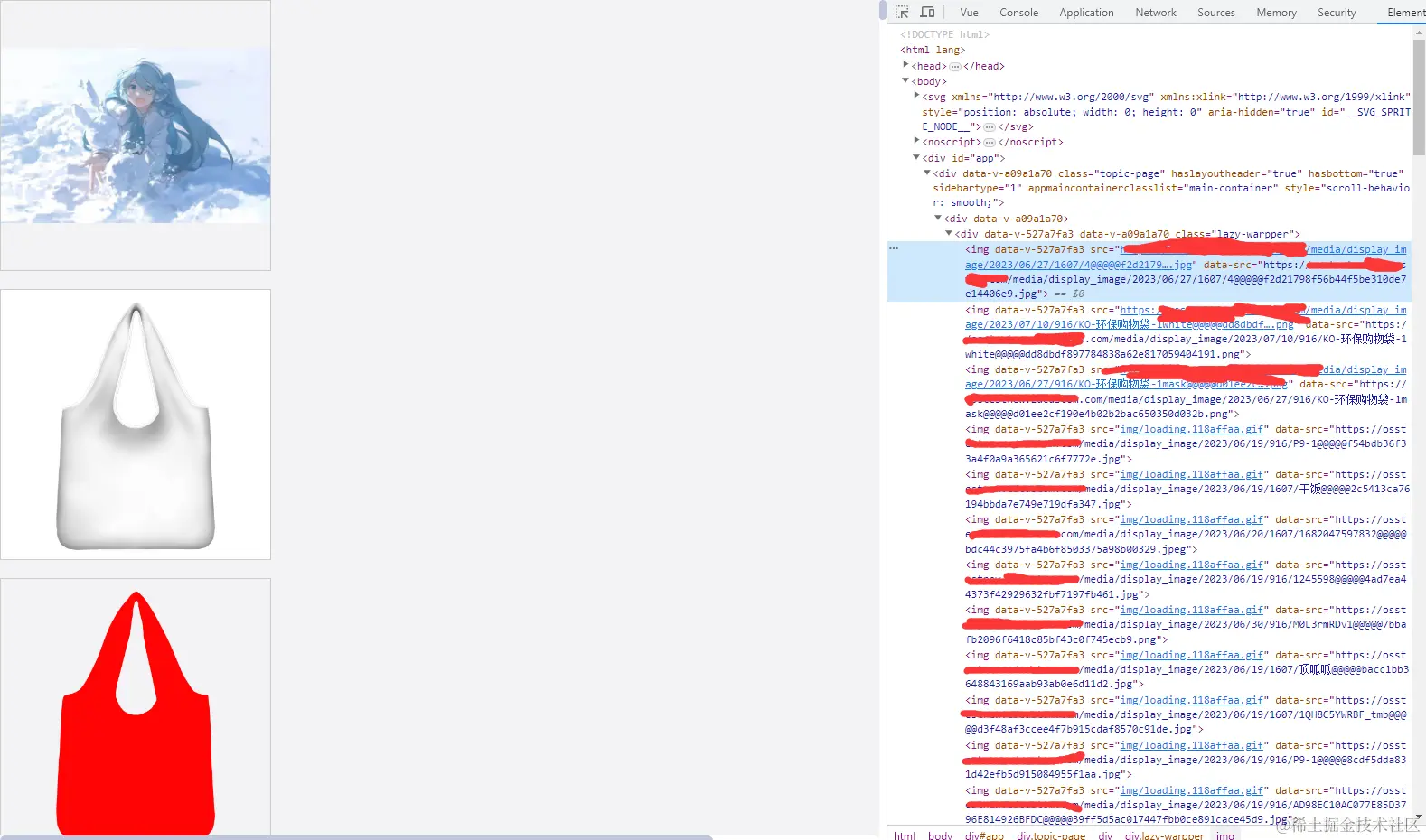Select the div.topic-page breadcrumb
Viewport: 1426px width, 840px height.
(x=1051, y=835)
